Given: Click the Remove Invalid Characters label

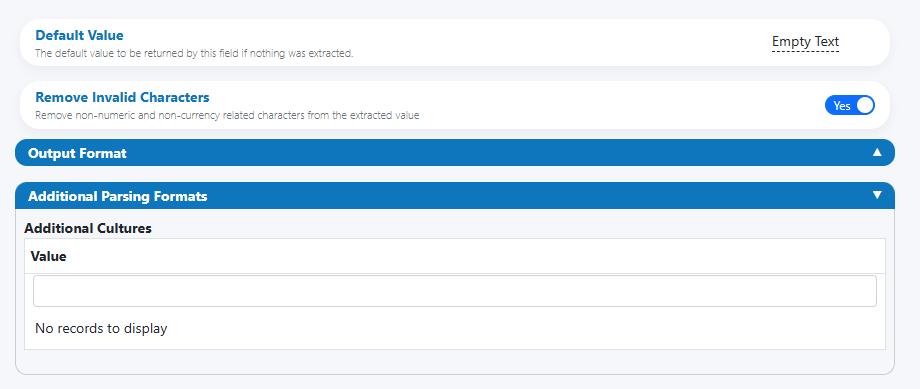Looking at the screenshot, I should coord(122,97).
